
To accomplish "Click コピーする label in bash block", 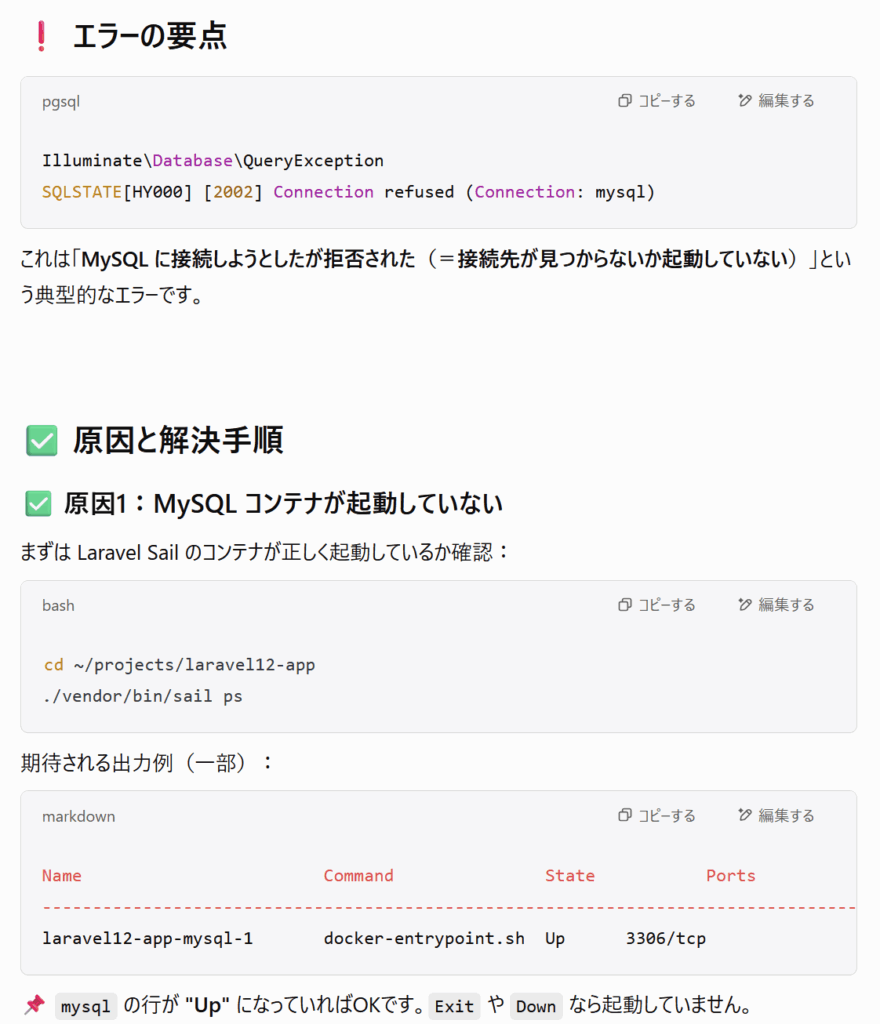I will coord(667,605).
